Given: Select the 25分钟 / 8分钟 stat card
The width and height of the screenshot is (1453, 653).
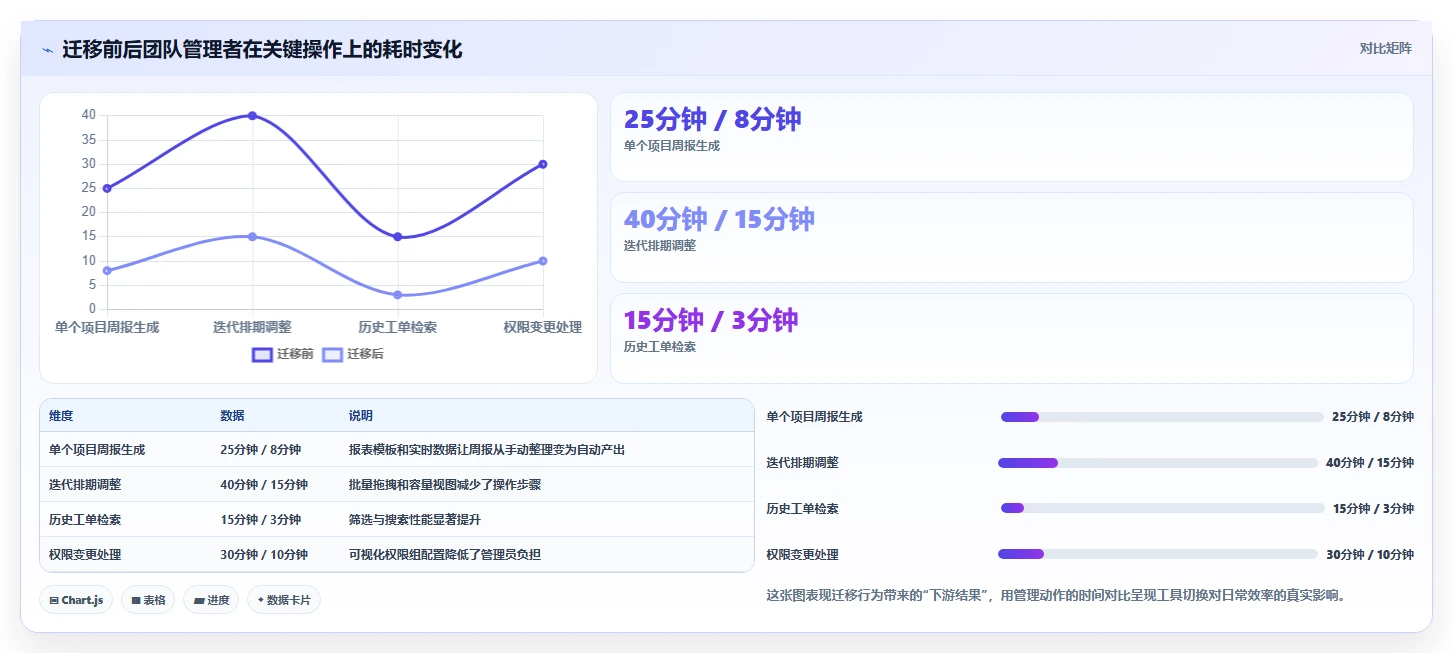Looking at the screenshot, I should [1012, 137].
